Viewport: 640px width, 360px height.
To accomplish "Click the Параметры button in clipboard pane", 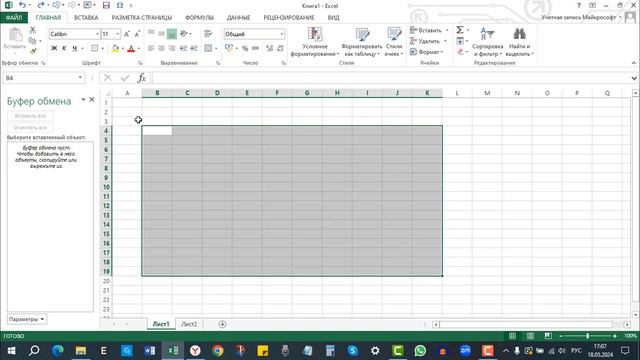I will coord(27,319).
